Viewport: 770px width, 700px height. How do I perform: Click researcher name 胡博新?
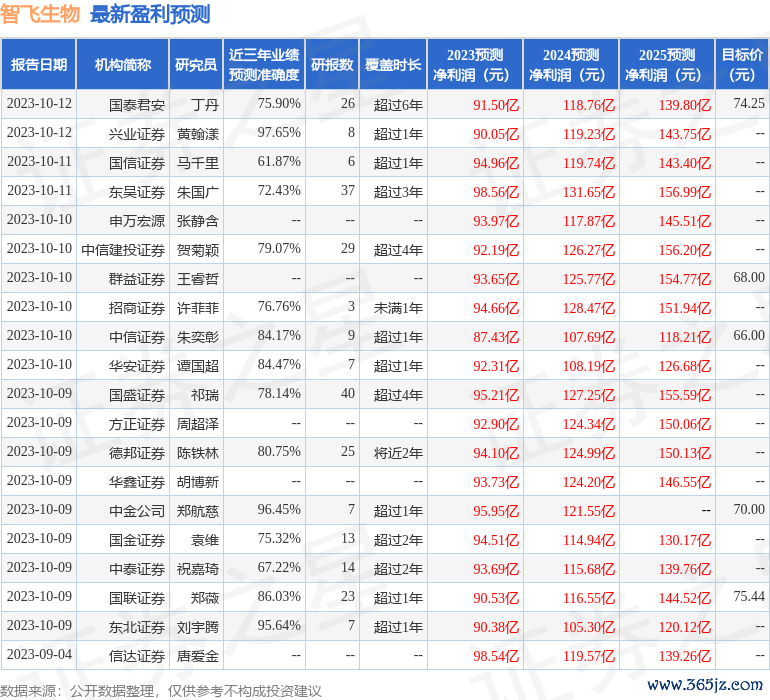point(198,482)
